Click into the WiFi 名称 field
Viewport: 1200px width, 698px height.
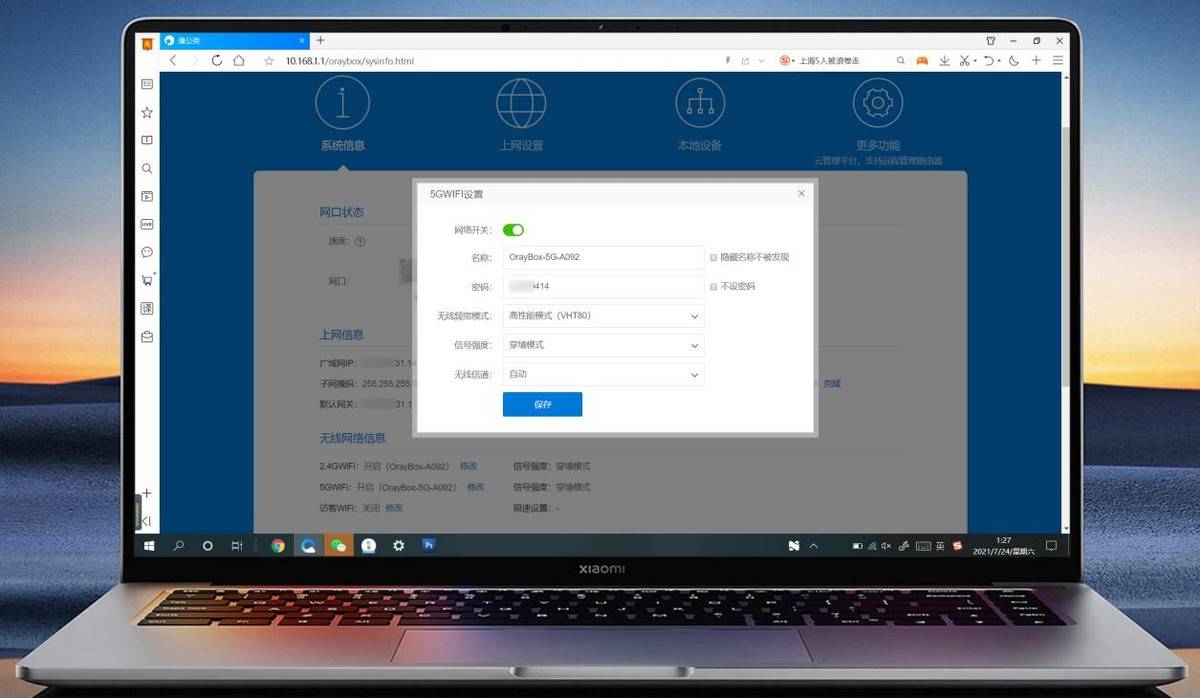point(603,257)
